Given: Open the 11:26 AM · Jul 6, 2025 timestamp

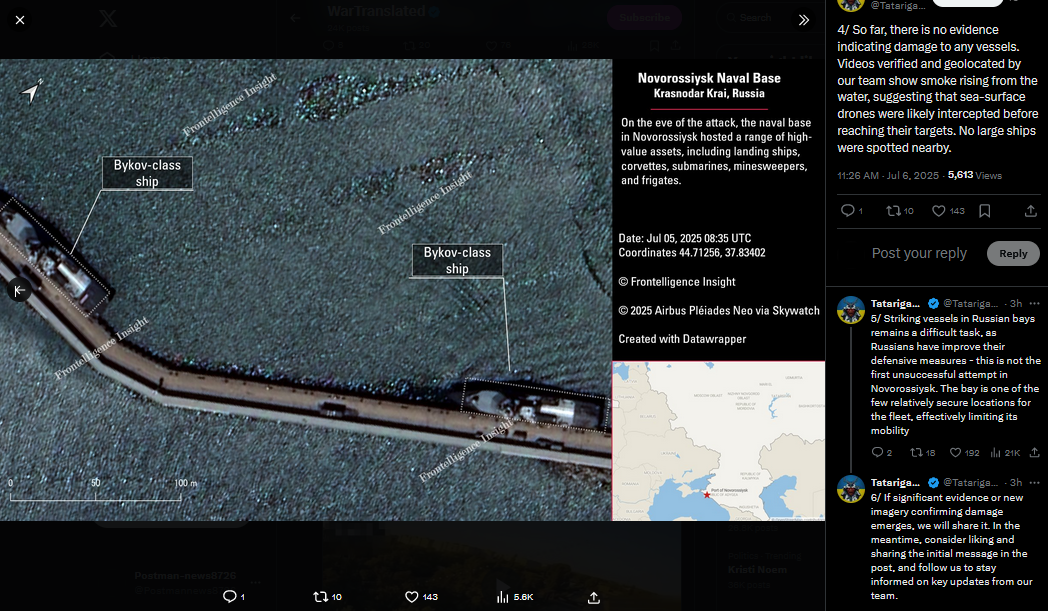Looking at the screenshot, I should coord(888,175).
